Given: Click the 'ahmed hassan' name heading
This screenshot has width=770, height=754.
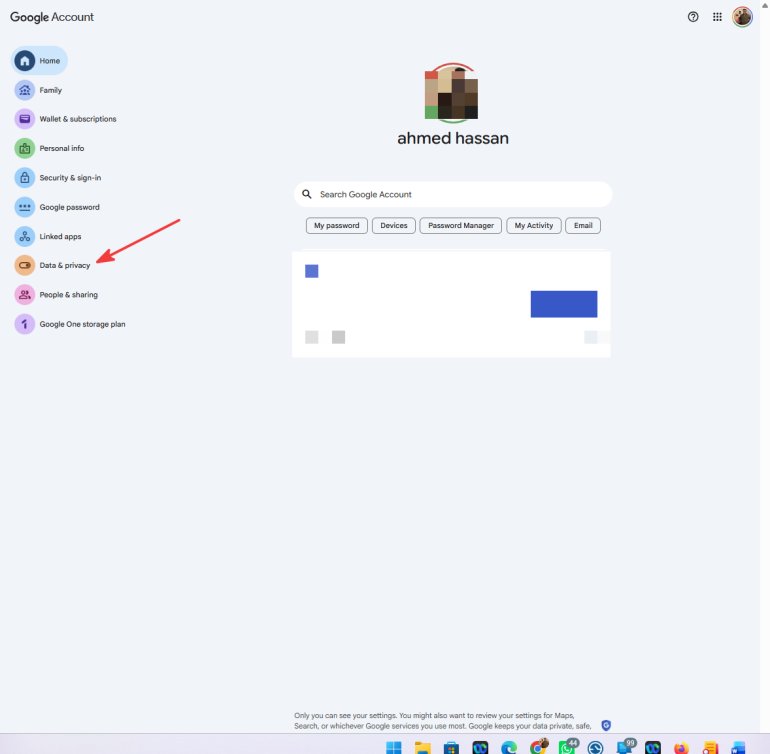Looking at the screenshot, I should [453, 138].
